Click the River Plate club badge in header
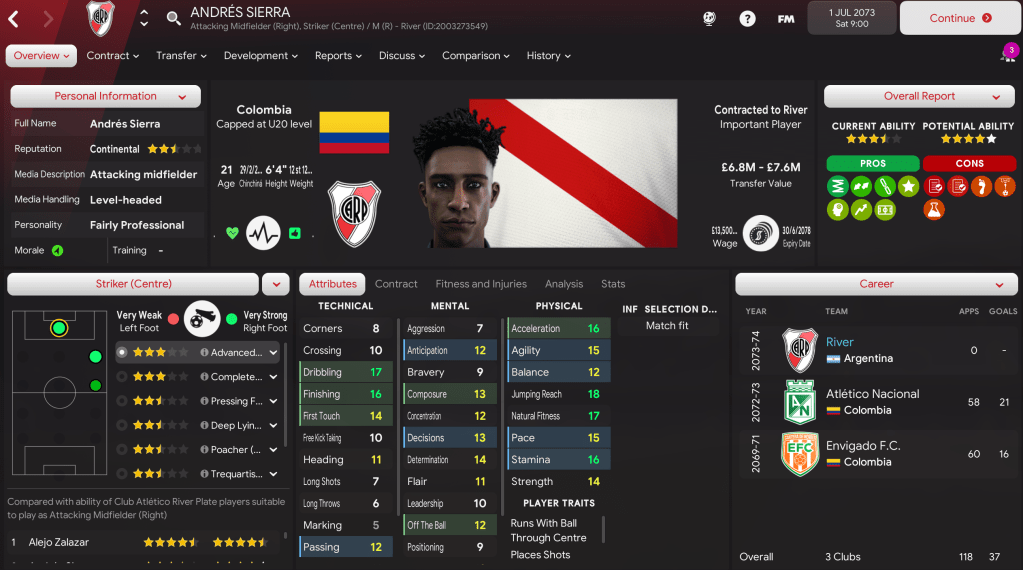1023x570 pixels. (100, 18)
